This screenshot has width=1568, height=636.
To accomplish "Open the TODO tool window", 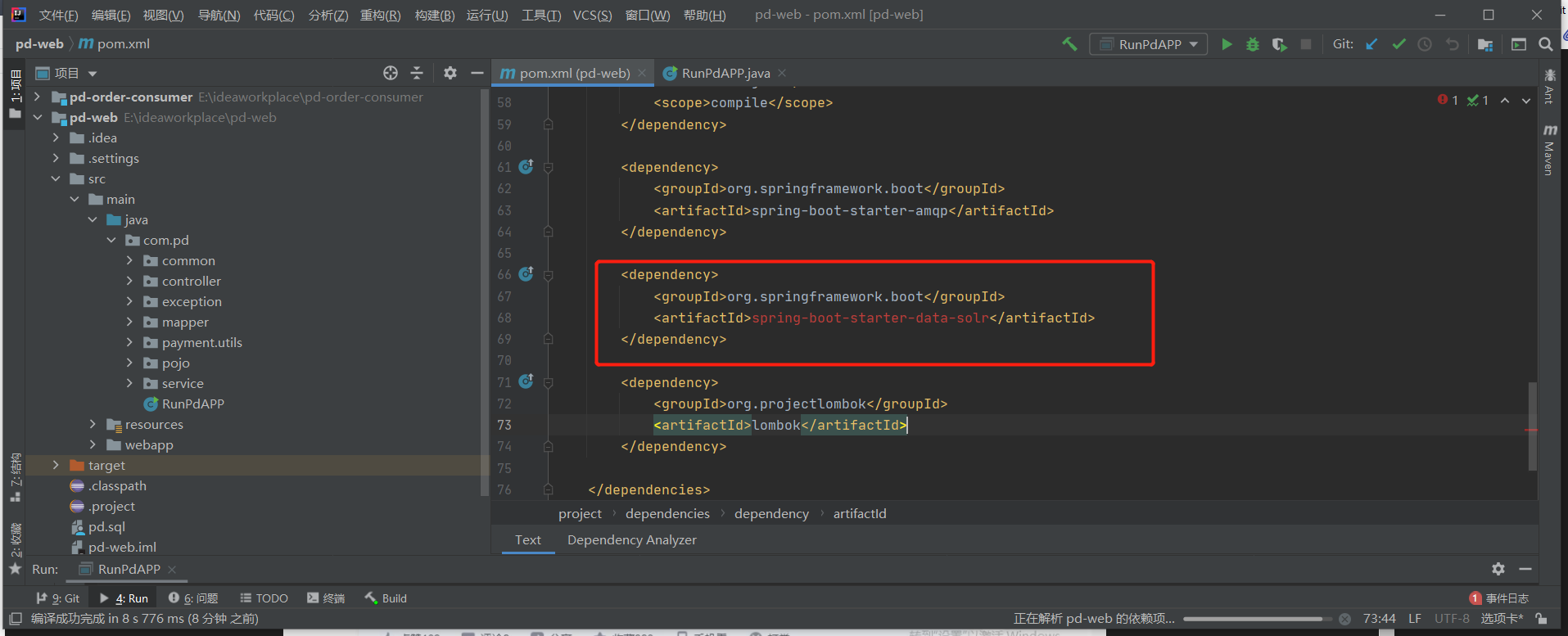I will 264,598.
